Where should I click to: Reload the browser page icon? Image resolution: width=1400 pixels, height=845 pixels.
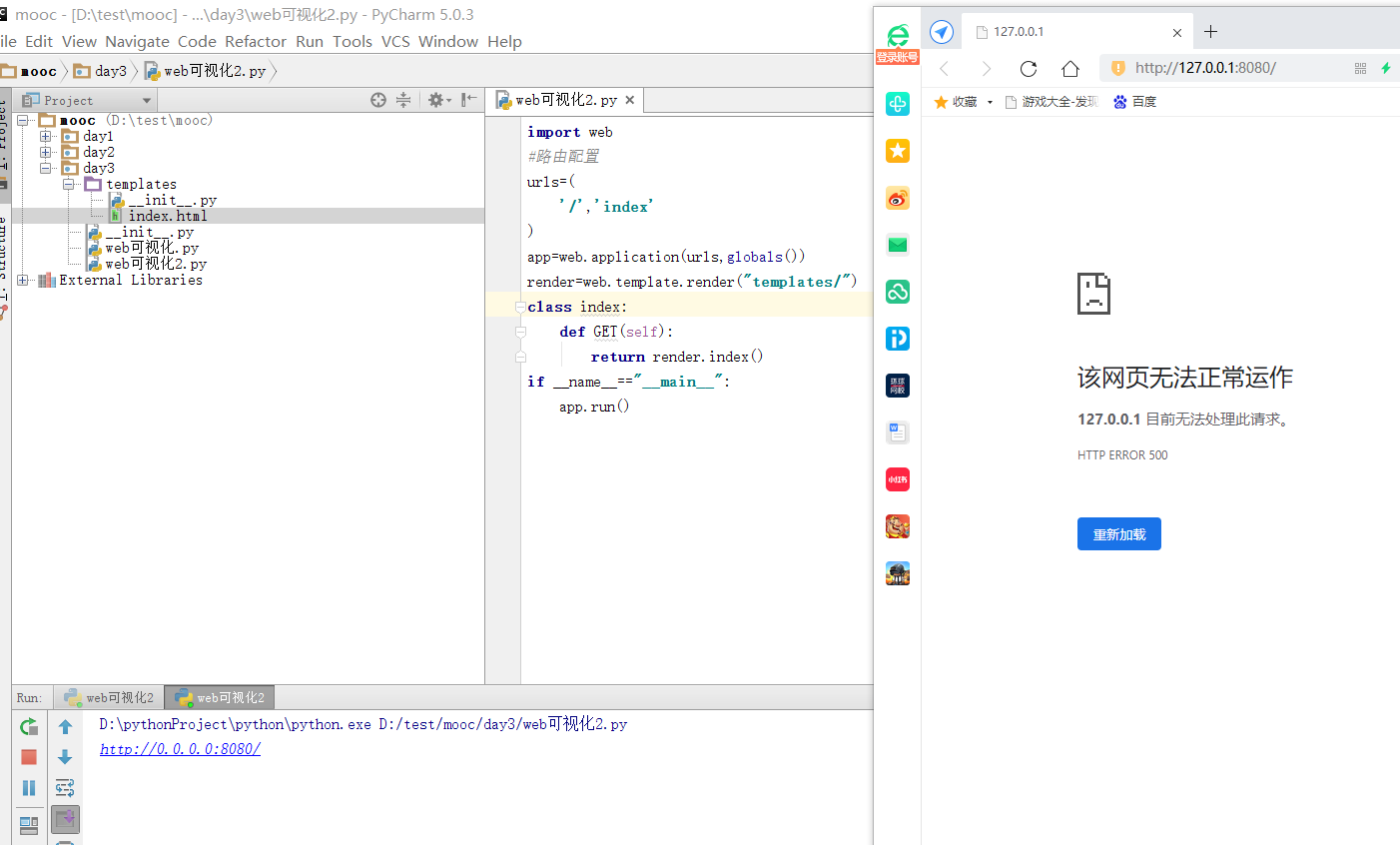[1029, 68]
